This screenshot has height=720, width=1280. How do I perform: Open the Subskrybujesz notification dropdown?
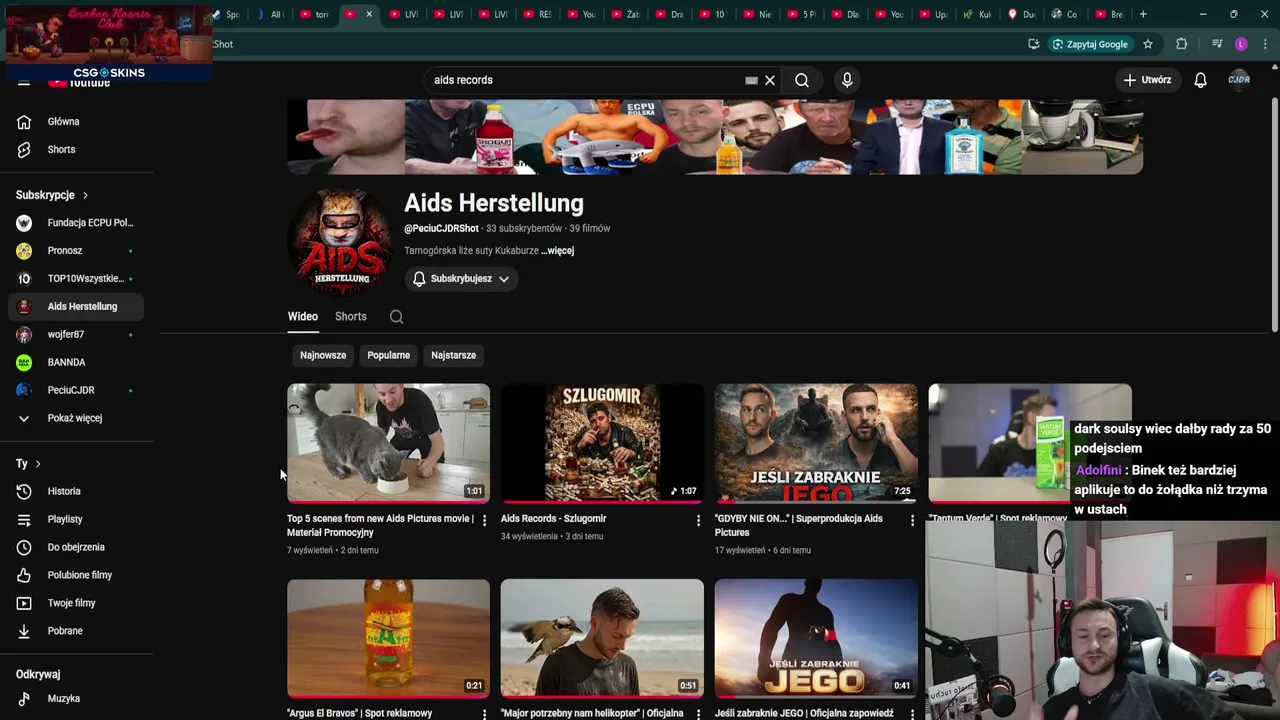pos(461,279)
